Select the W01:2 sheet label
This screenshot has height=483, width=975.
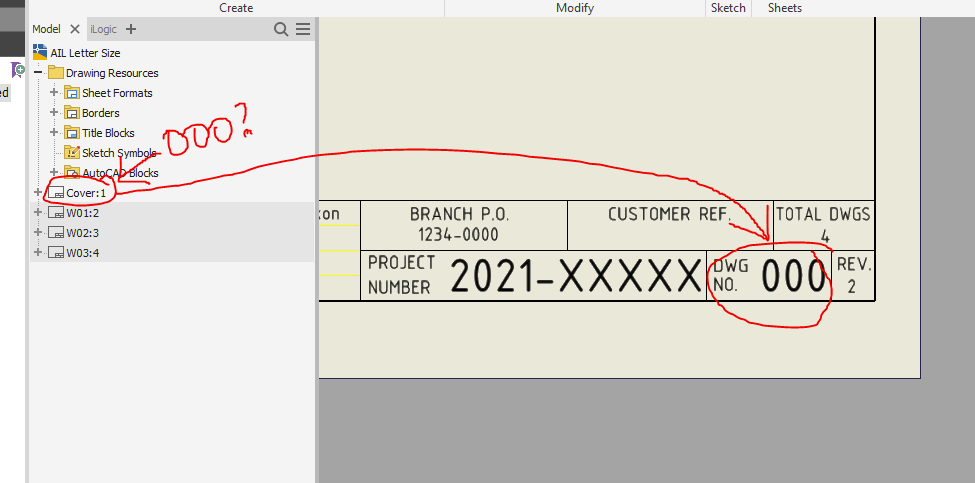83,213
